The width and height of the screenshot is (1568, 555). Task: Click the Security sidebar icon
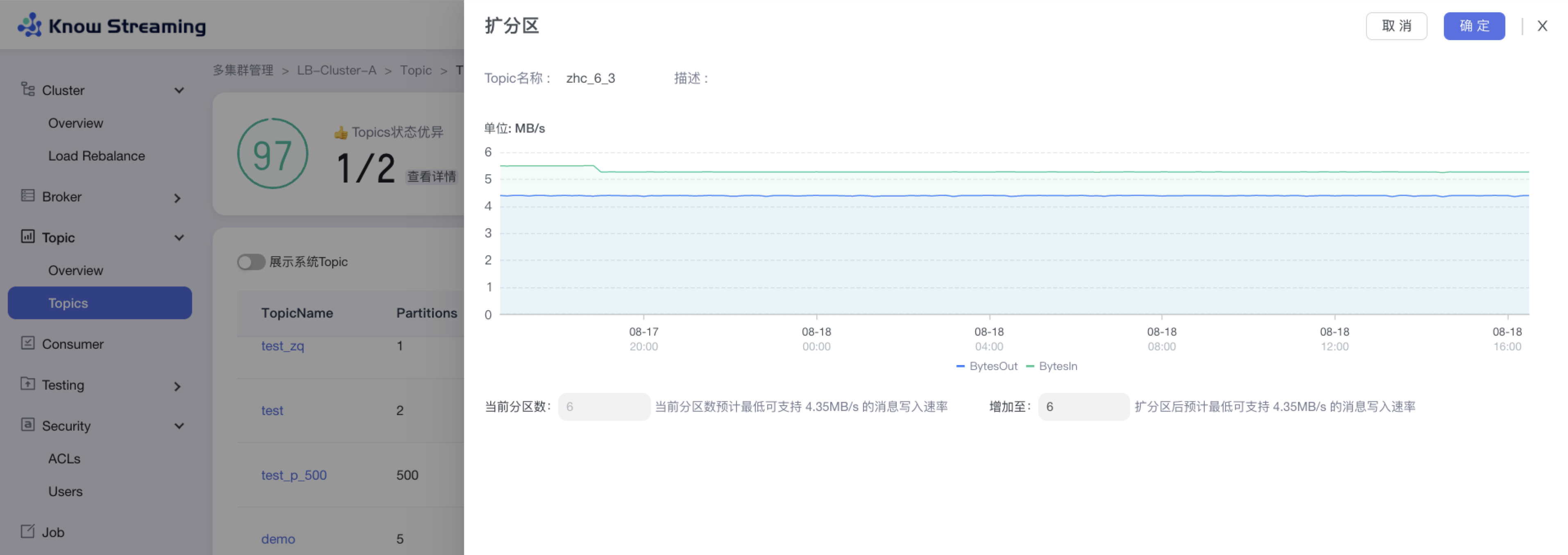(27, 424)
